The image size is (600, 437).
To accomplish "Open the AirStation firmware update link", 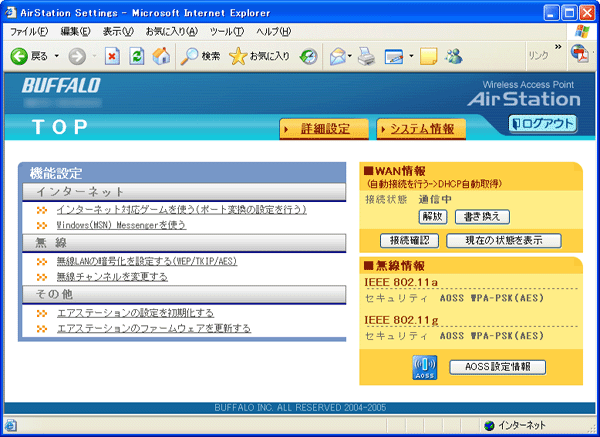I will 154,328.
